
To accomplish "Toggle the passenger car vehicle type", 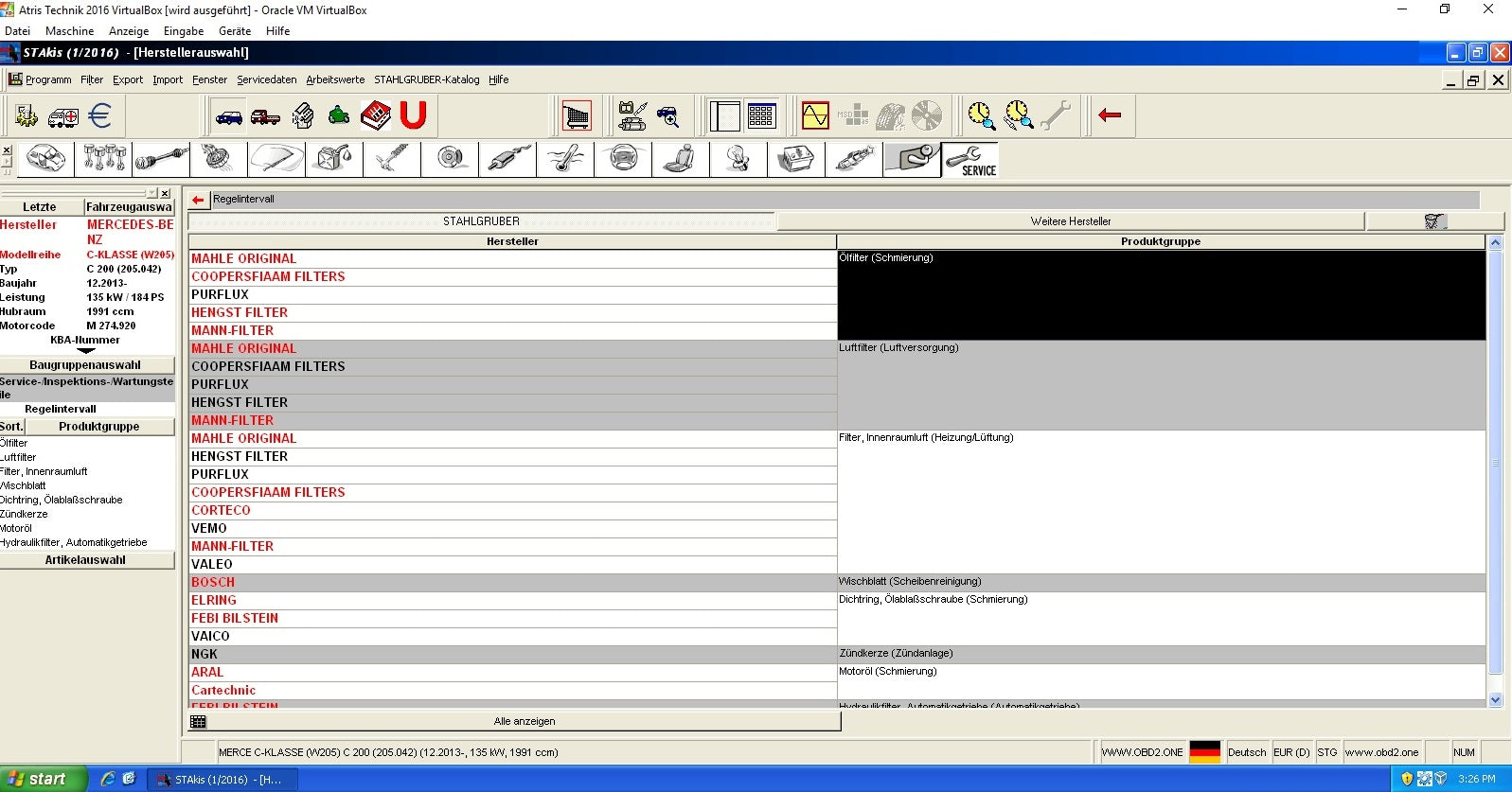I will 229,116.
